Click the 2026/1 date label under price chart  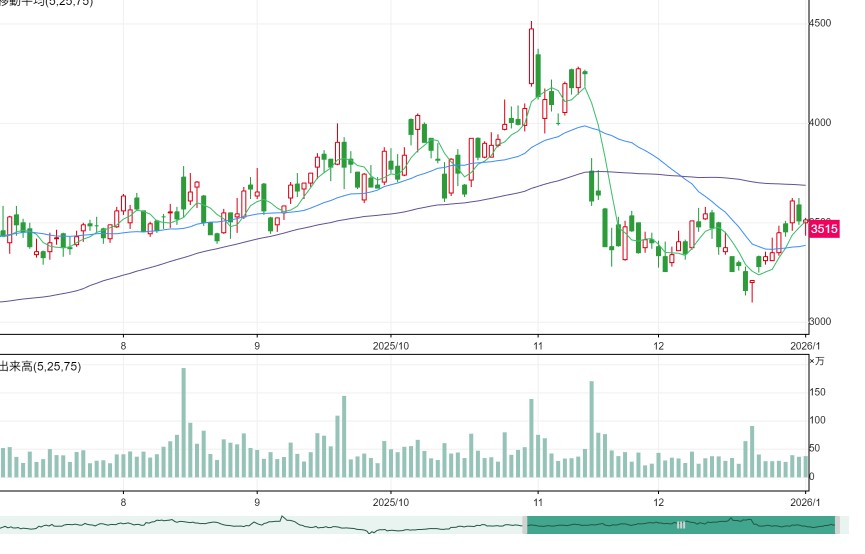[x=805, y=346]
